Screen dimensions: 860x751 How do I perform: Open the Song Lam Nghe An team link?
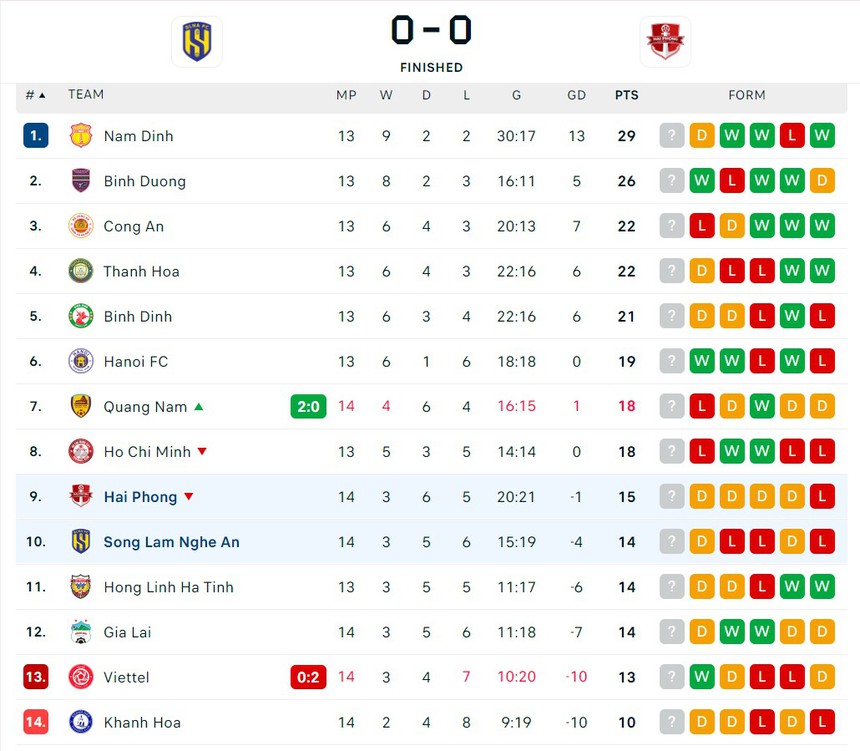coord(171,542)
